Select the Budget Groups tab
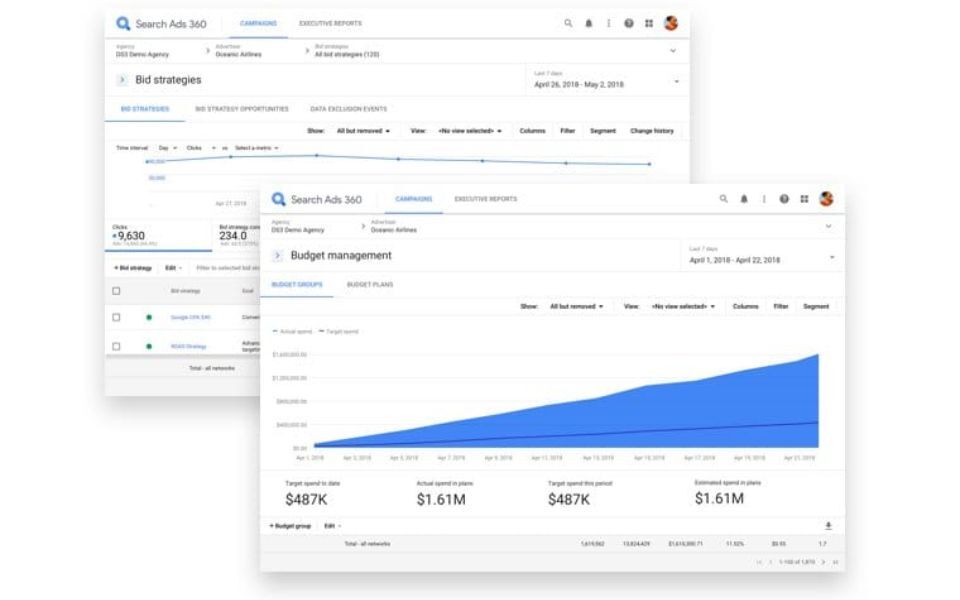This screenshot has height=600, width=960. coord(297,285)
